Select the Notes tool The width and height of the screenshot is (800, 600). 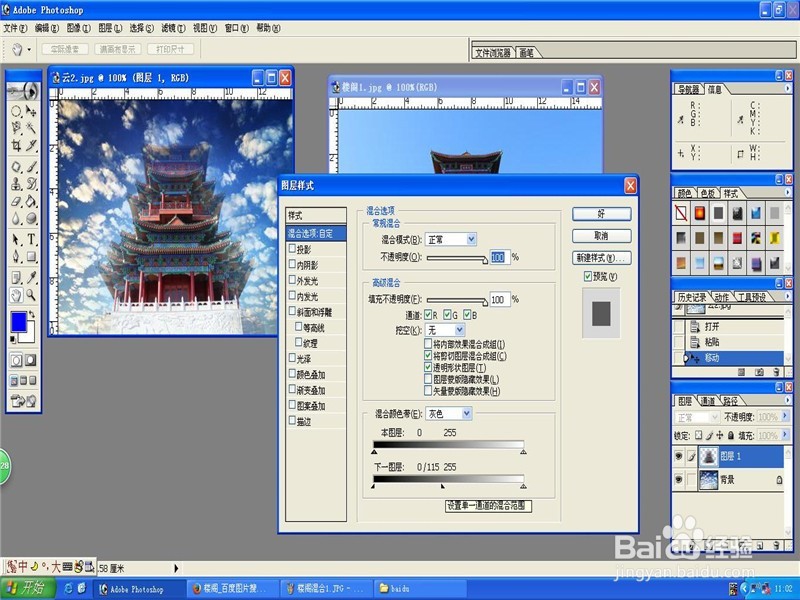(16, 278)
